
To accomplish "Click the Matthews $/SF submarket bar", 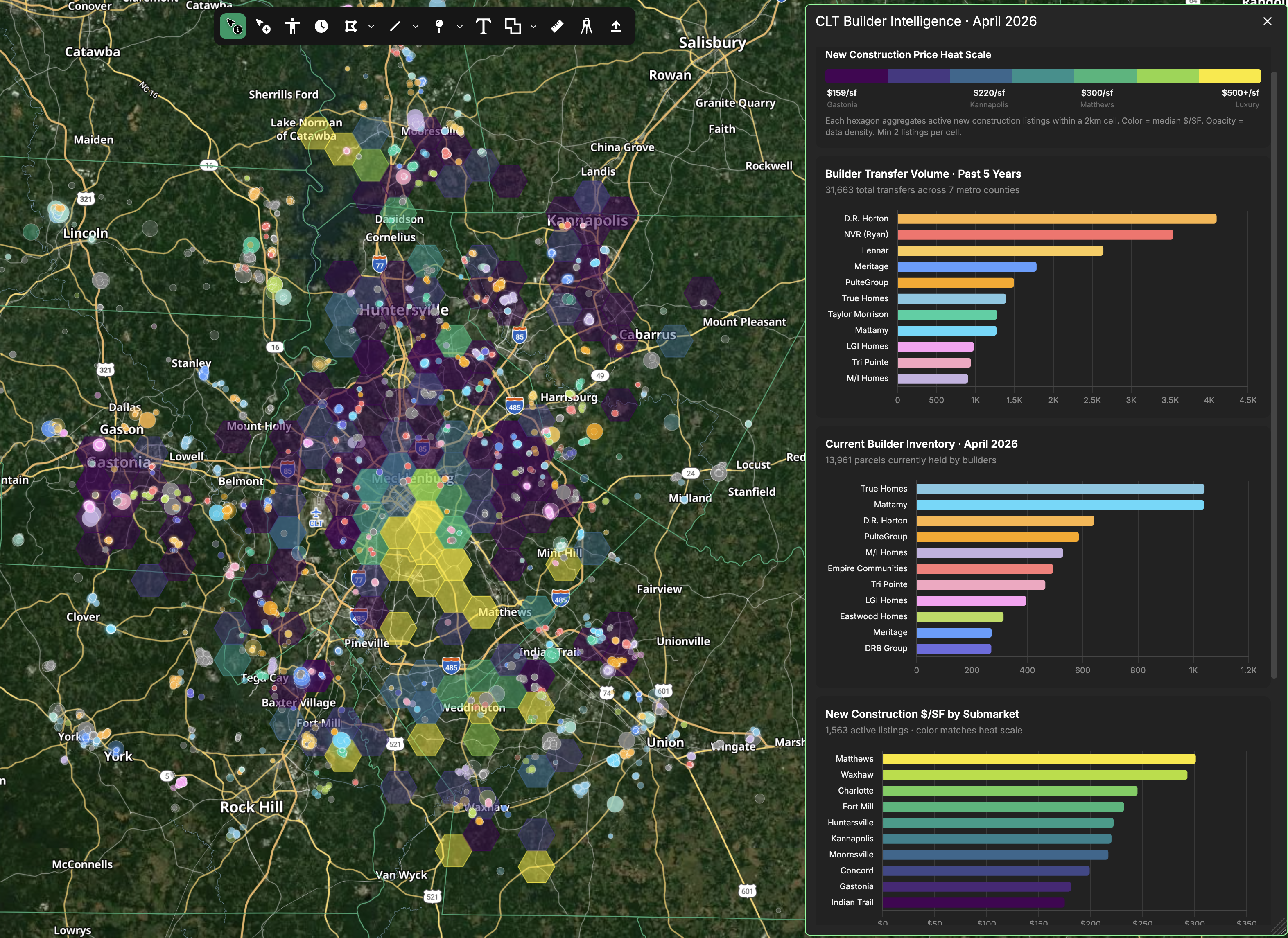I will pyautogui.click(x=1039, y=759).
